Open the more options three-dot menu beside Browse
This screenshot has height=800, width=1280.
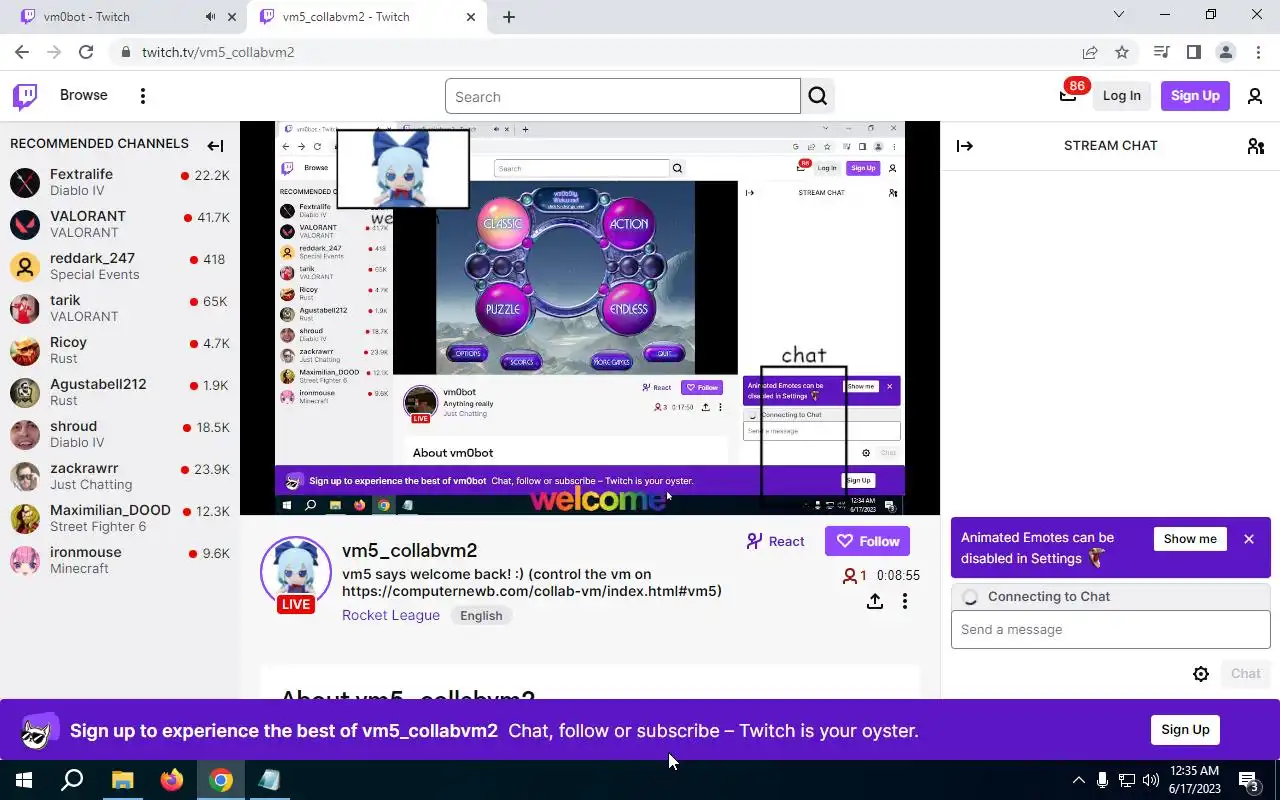pos(143,96)
